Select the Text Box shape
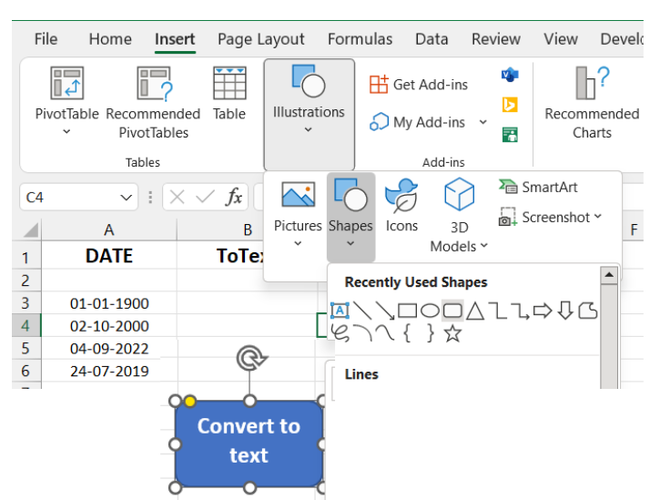 click(340, 311)
